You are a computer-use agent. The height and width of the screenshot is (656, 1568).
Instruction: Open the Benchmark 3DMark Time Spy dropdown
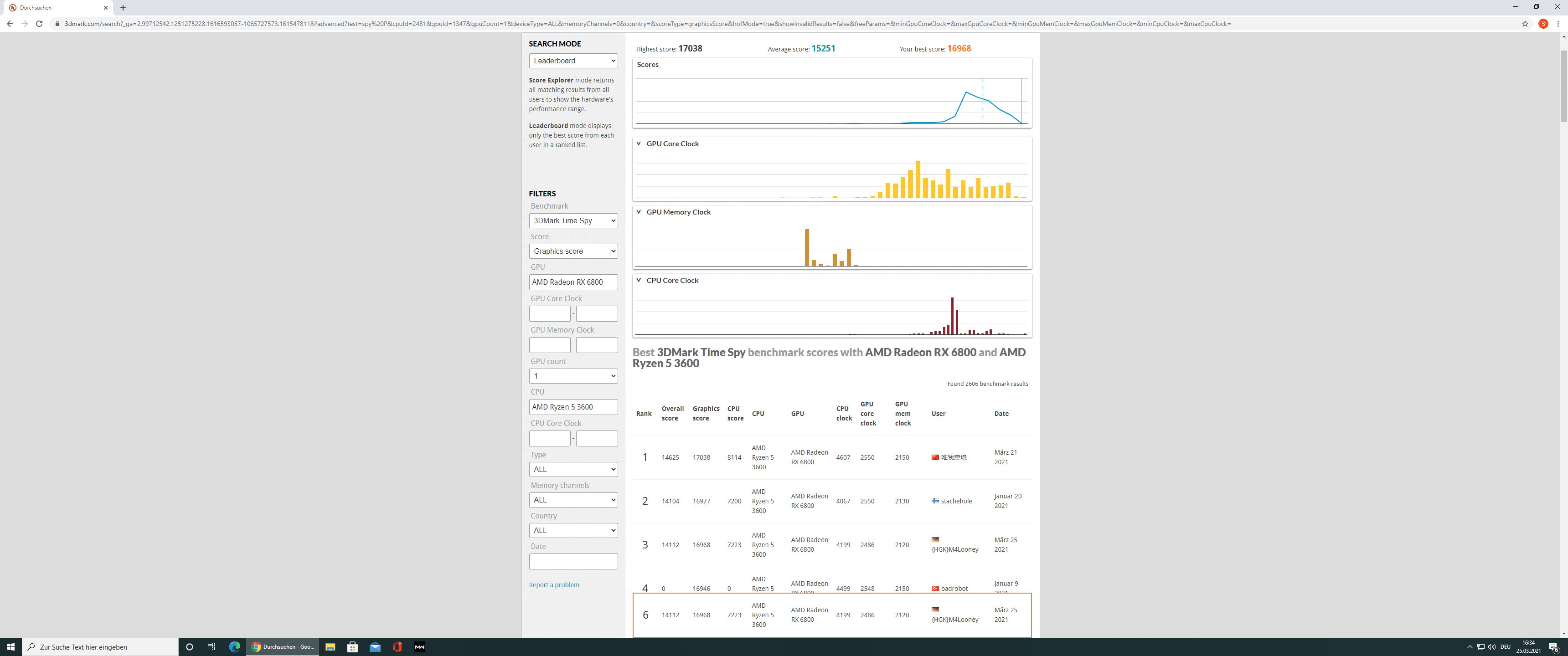pyautogui.click(x=573, y=220)
